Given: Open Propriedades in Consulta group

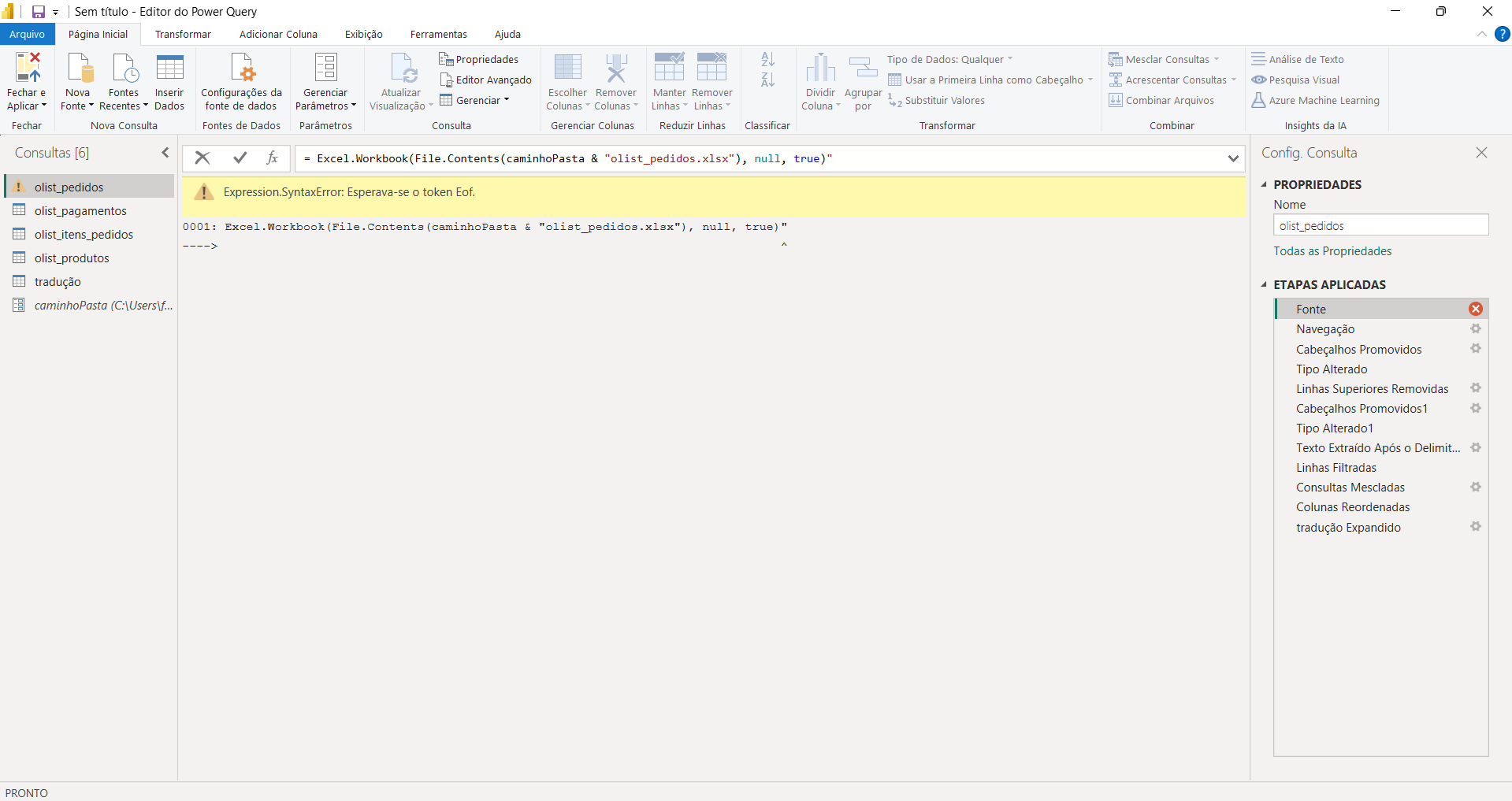Looking at the screenshot, I should pos(478,59).
